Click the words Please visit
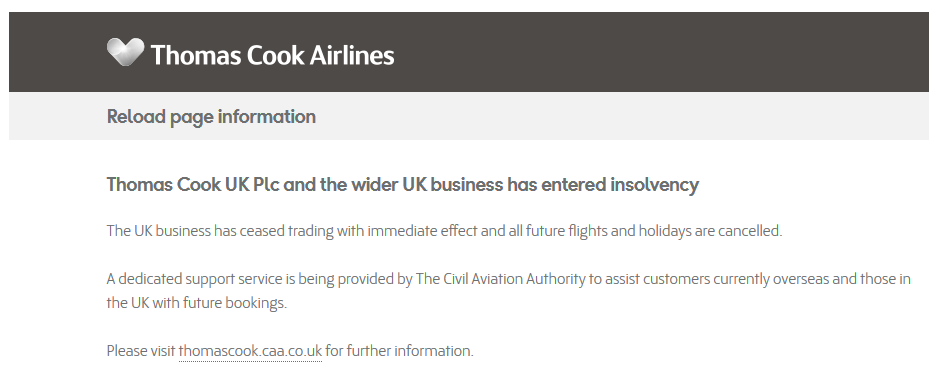 (141, 351)
